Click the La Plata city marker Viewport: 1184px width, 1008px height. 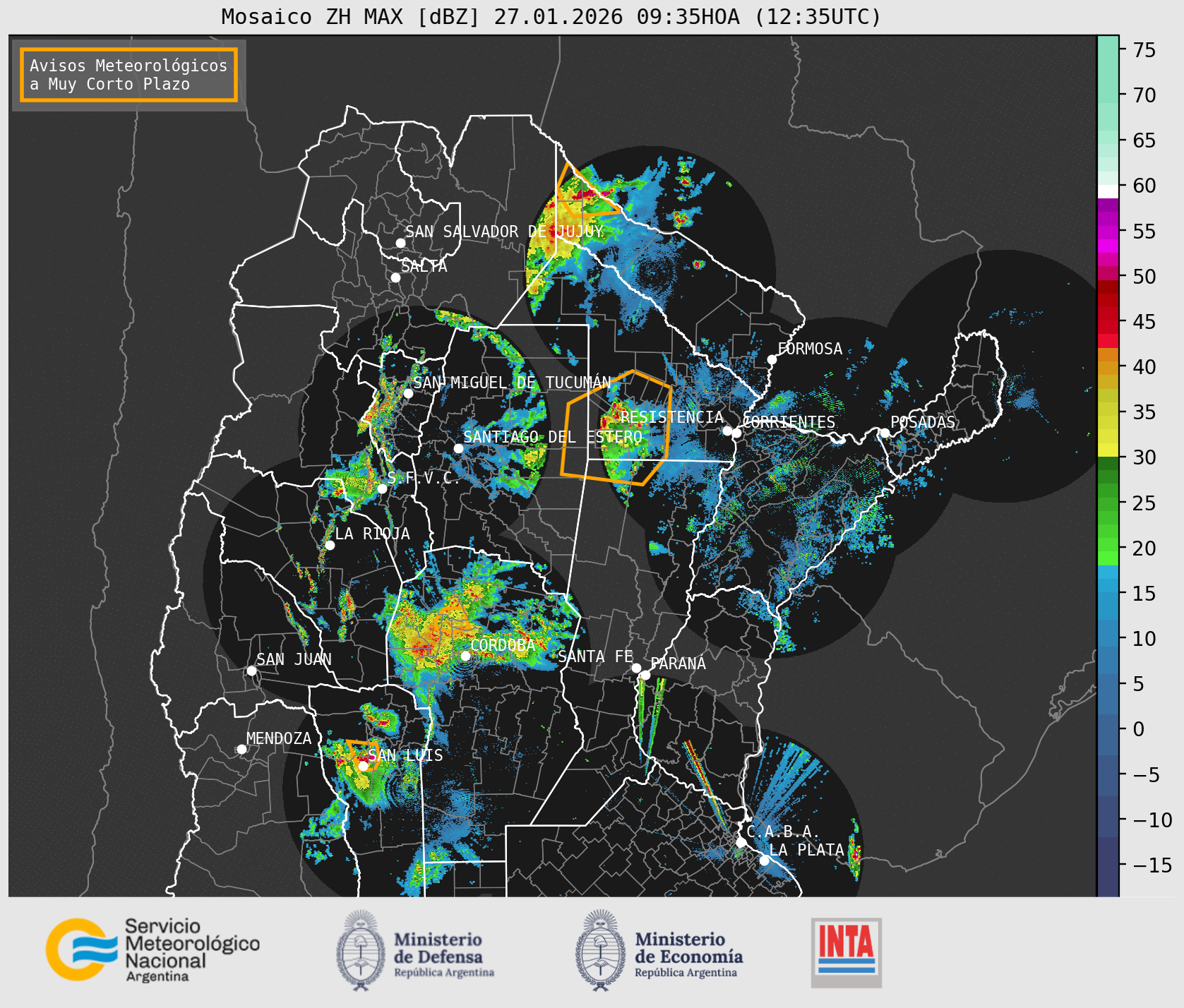(764, 860)
